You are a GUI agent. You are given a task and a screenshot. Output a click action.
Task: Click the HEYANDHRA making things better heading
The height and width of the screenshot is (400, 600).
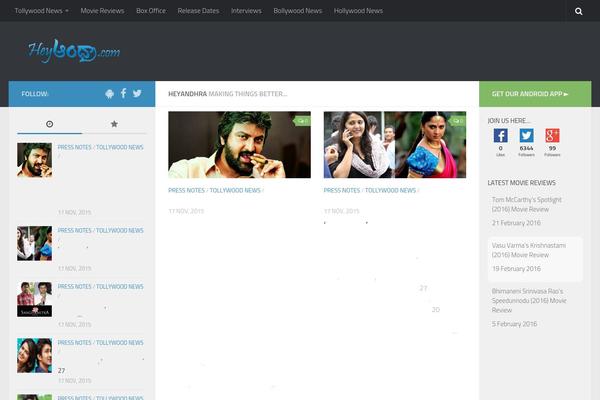point(228,94)
